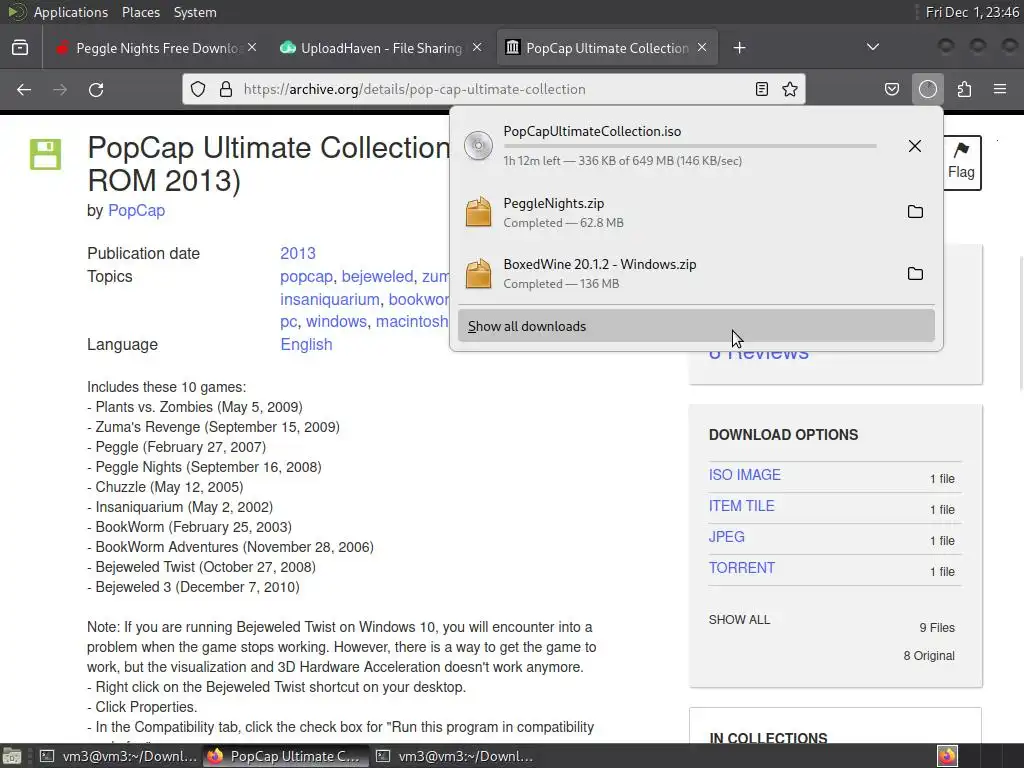Flag this archive item
Image resolution: width=1024 pixels, height=768 pixels.
point(961,162)
